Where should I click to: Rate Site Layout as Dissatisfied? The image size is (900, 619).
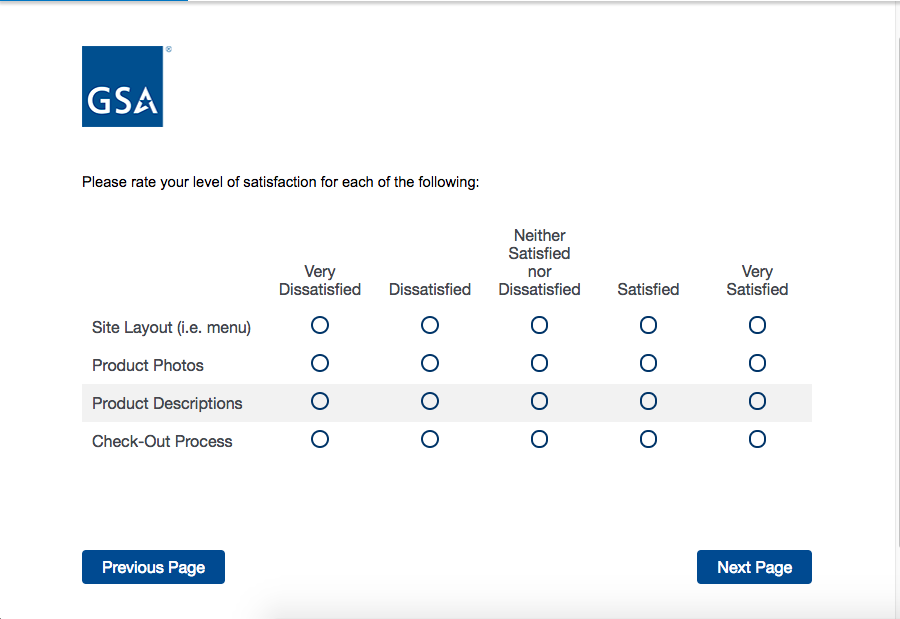click(x=430, y=325)
